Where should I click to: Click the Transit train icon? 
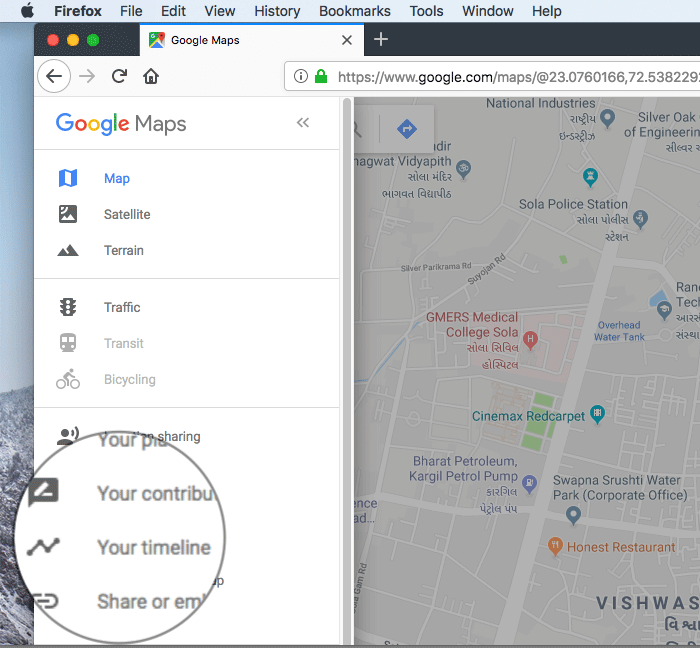tap(68, 343)
